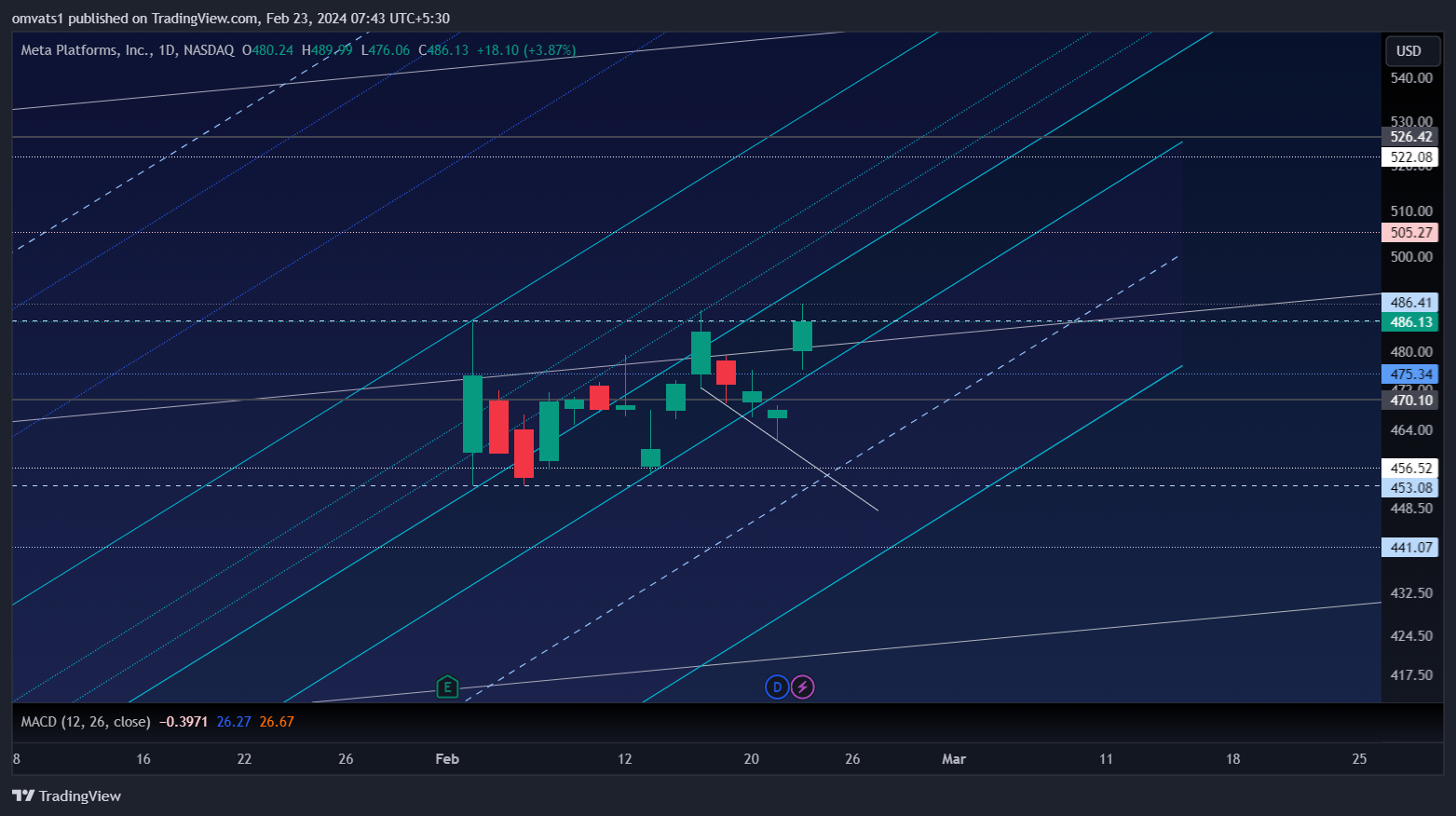
Task: Click the MACD (12, 26, close) indicator label
Action: (x=86, y=722)
